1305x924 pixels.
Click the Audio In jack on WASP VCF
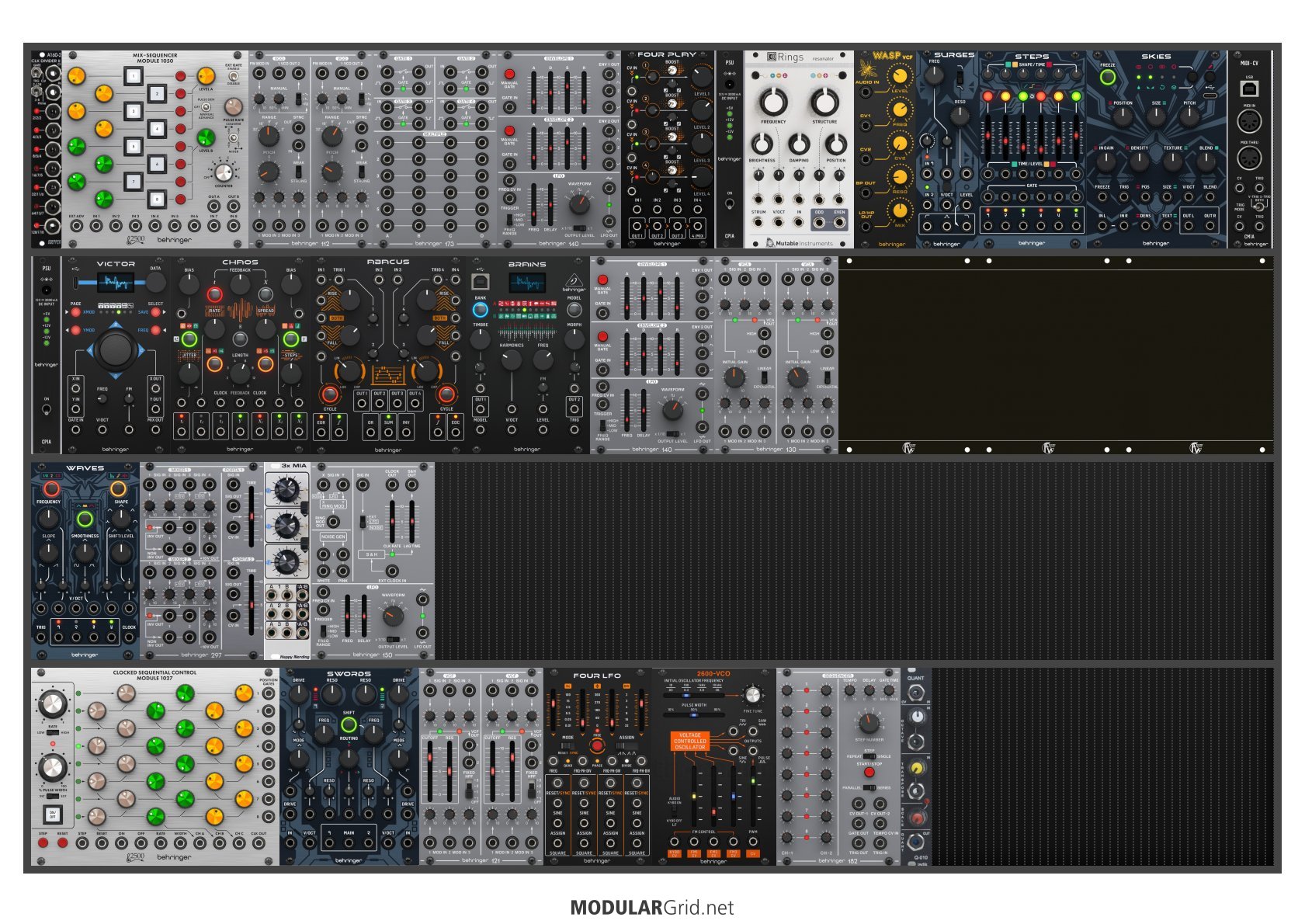click(x=866, y=93)
